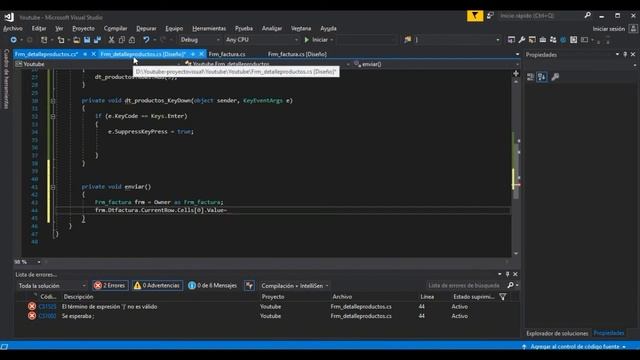Click the error list funnel filter icon
640x360 pixels.
[503, 297]
